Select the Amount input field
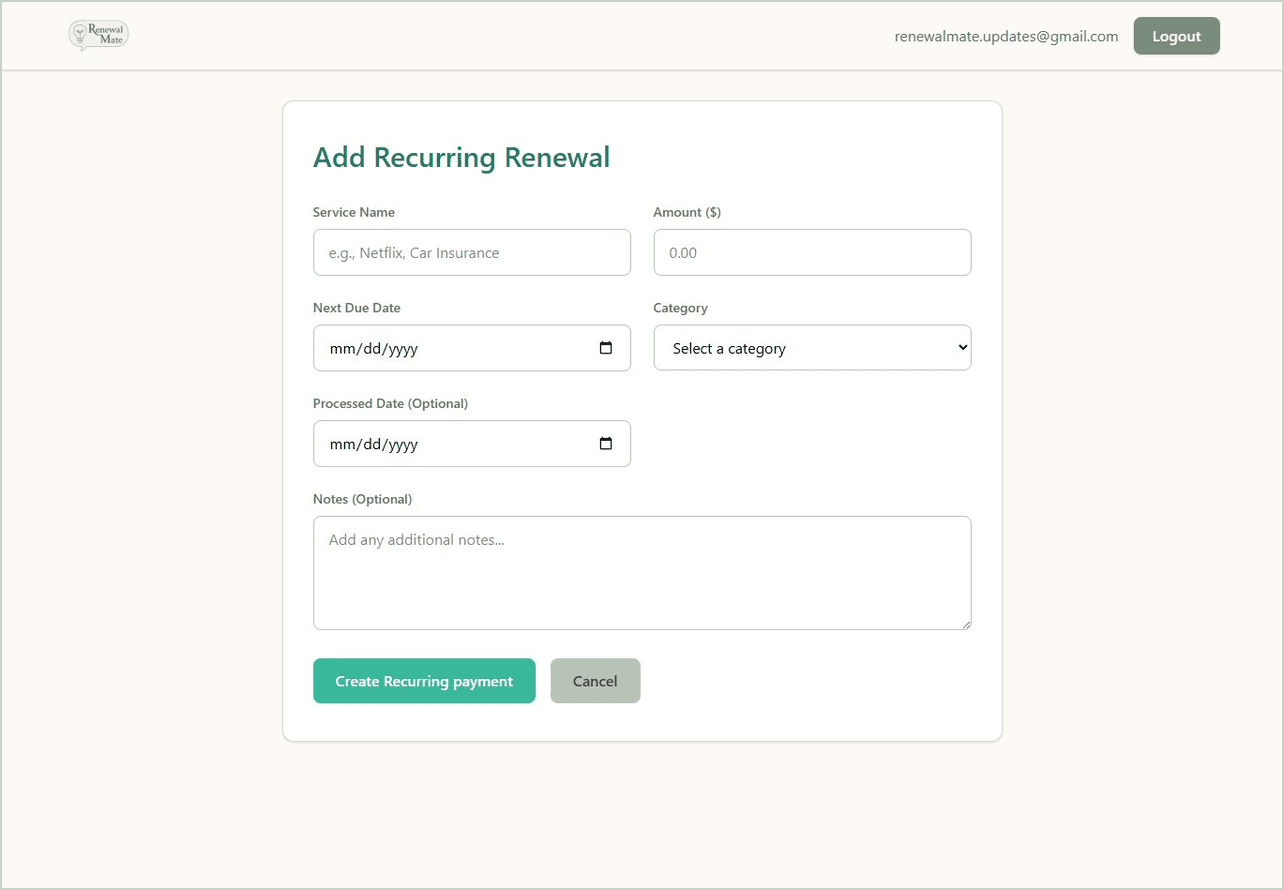The image size is (1284, 890). point(812,252)
